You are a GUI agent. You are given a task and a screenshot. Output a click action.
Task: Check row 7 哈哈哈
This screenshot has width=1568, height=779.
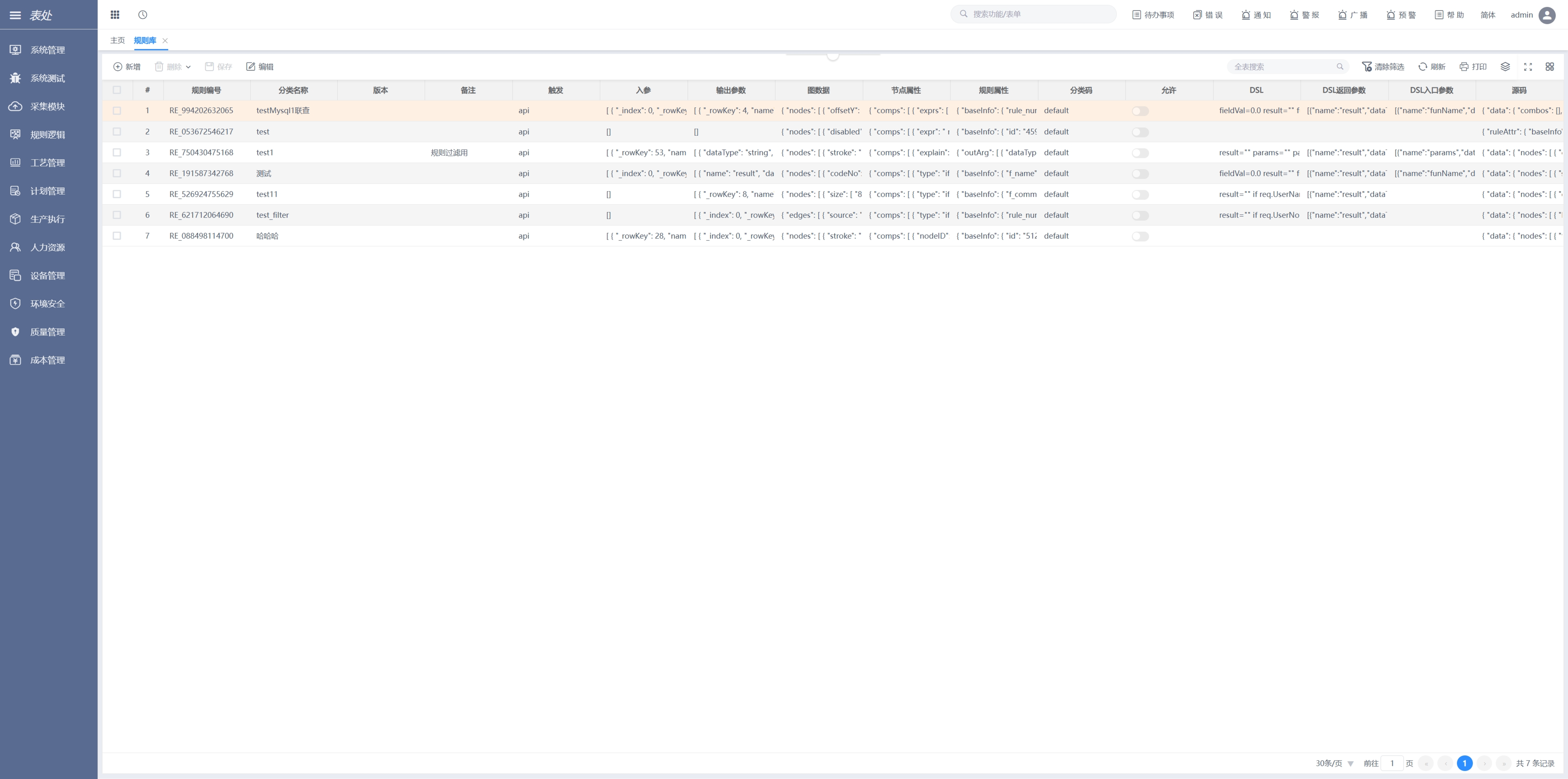tap(117, 236)
